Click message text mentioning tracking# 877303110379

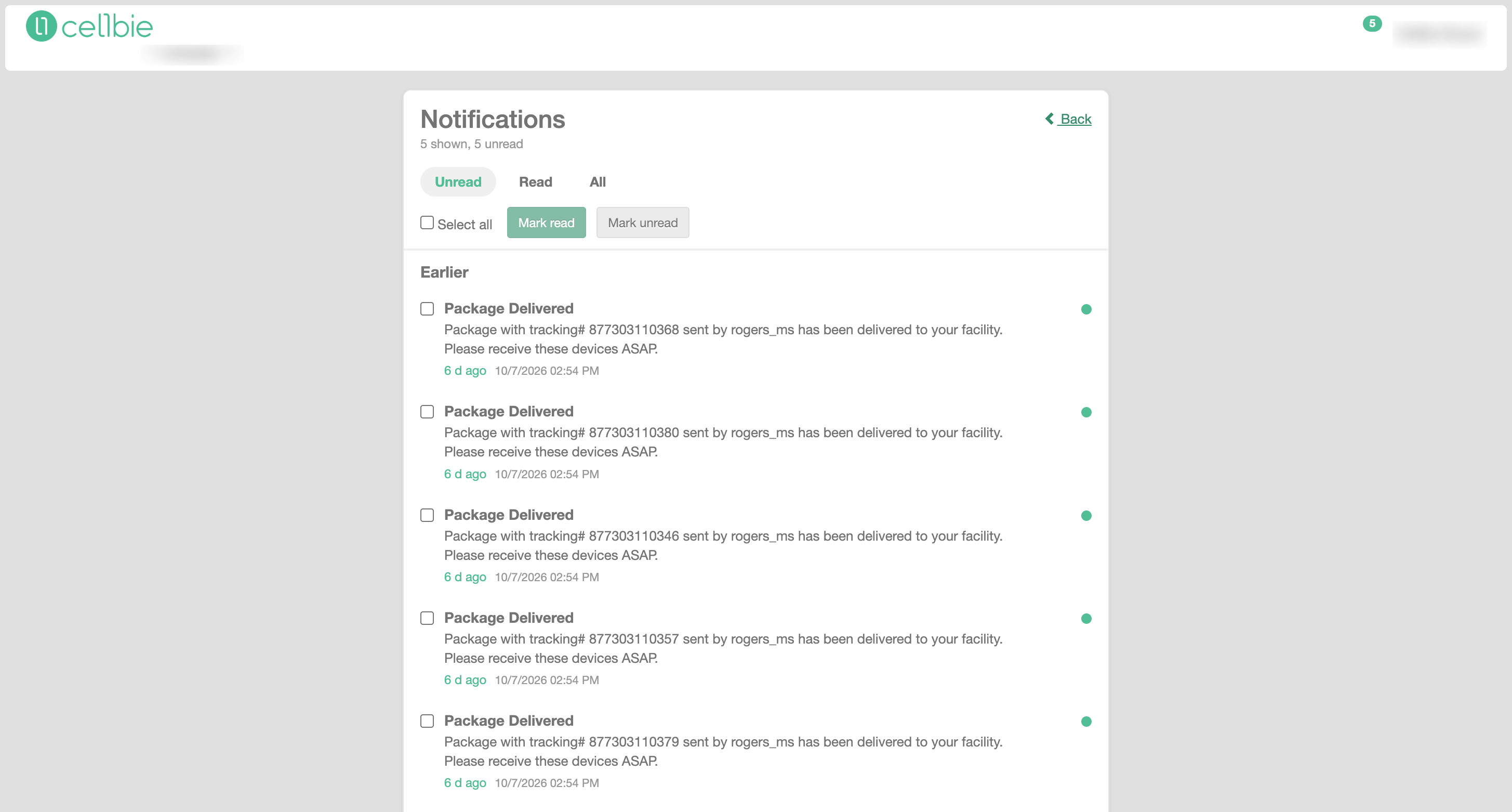[723, 752]
